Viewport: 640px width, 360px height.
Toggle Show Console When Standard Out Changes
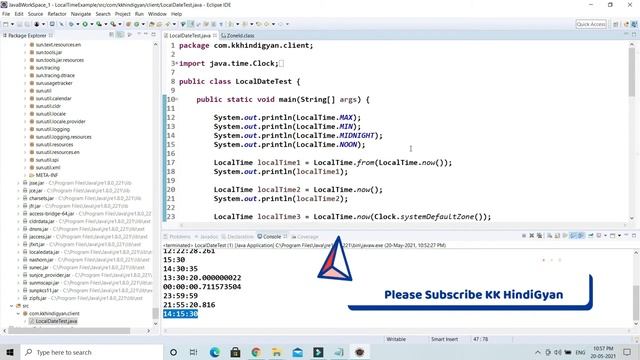tap(573, 236)
